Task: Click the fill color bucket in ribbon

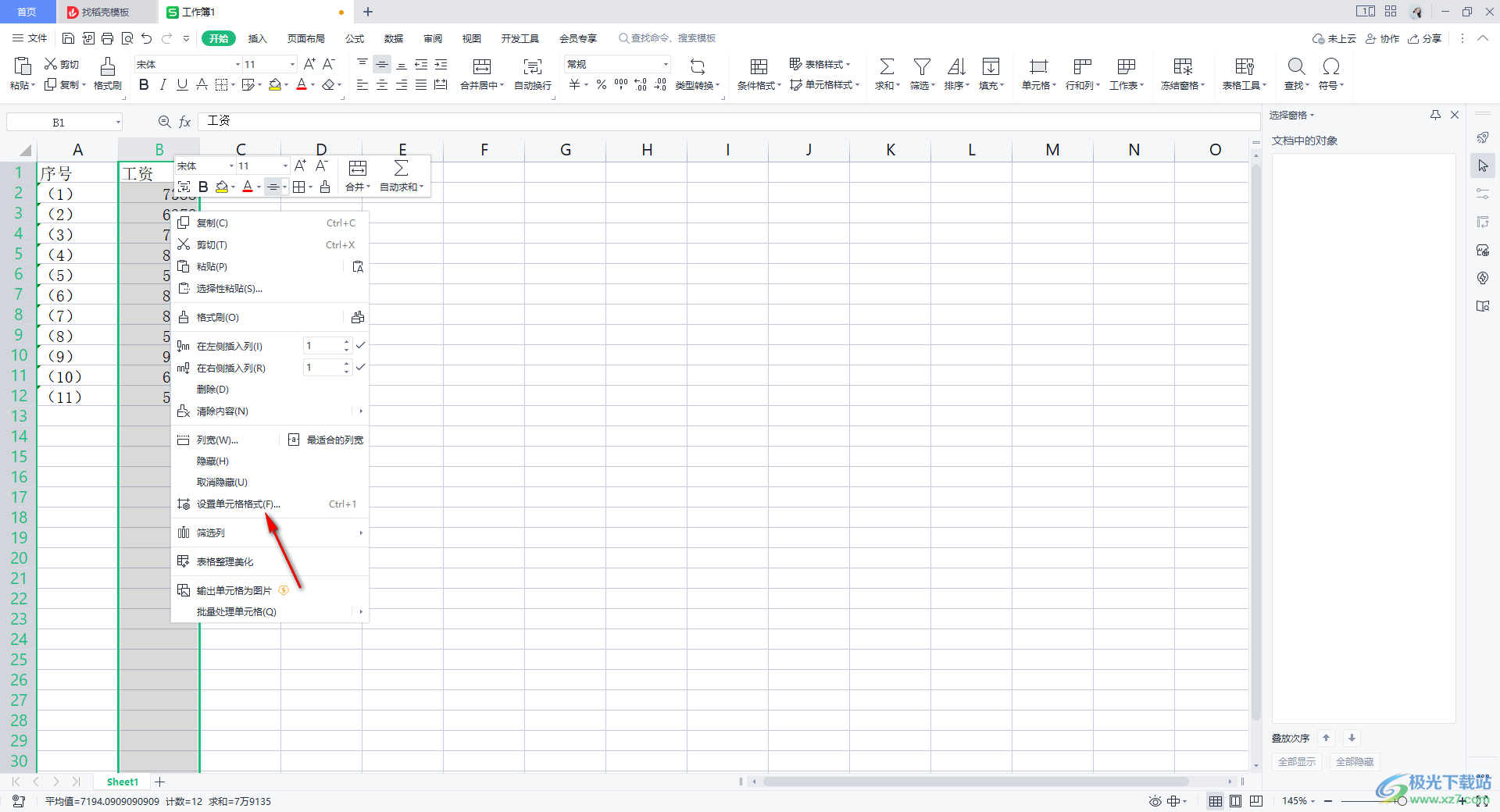Action: tap(274, 84)
